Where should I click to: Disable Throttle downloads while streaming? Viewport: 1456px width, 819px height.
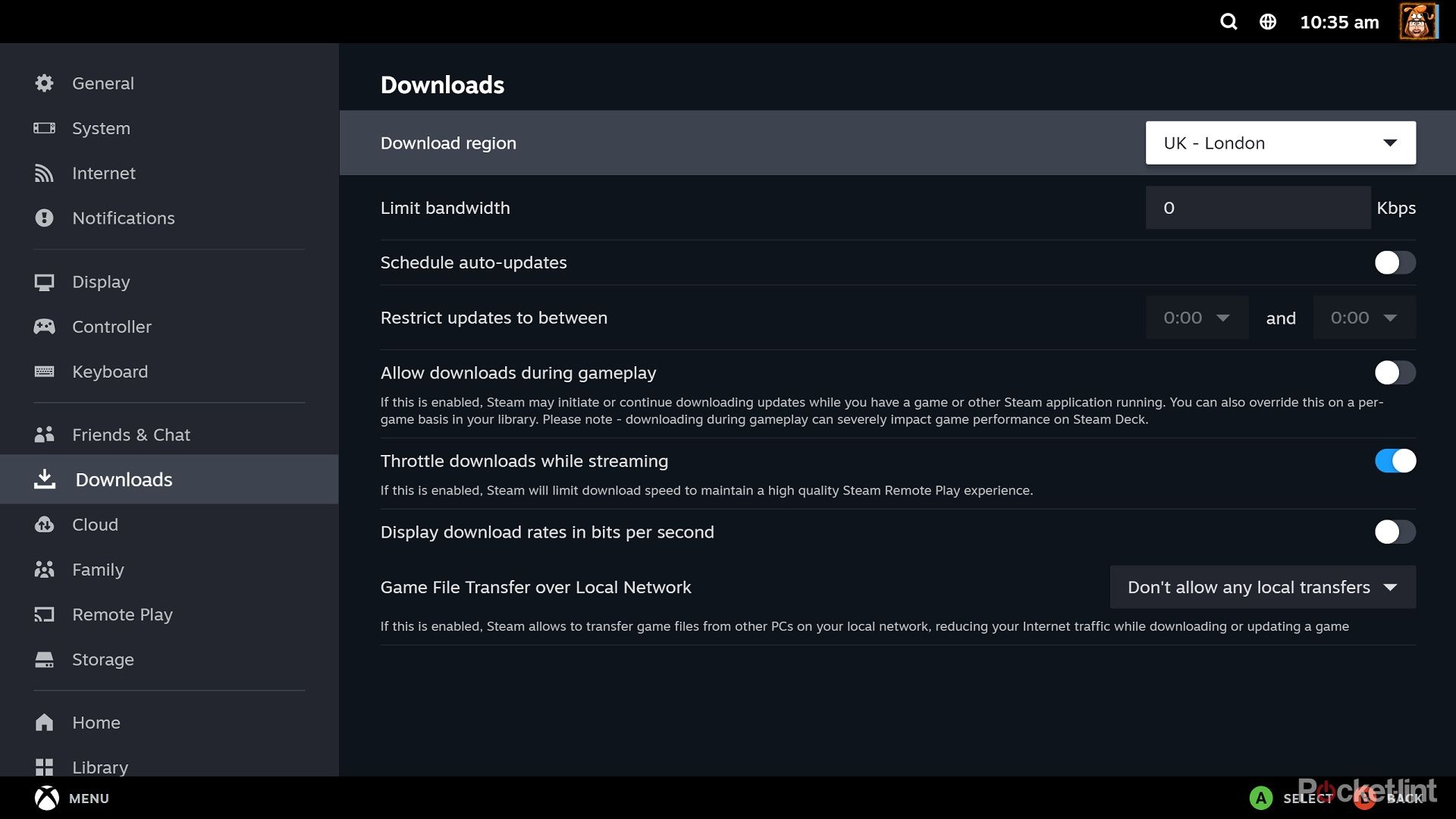coord(1395,461)
